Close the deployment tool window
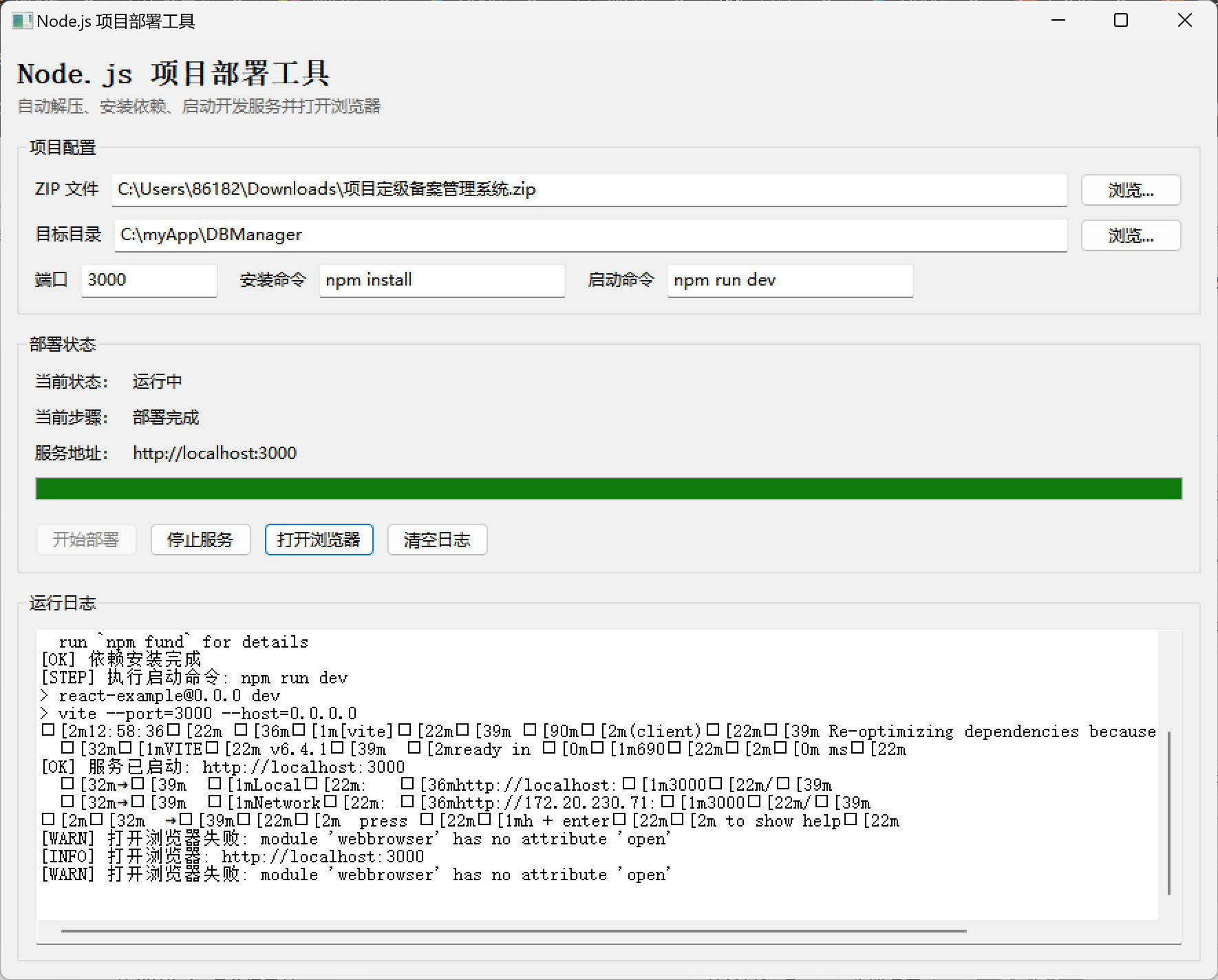The height and width of the screenshot is (980, 1218). tap(1184, 21)
